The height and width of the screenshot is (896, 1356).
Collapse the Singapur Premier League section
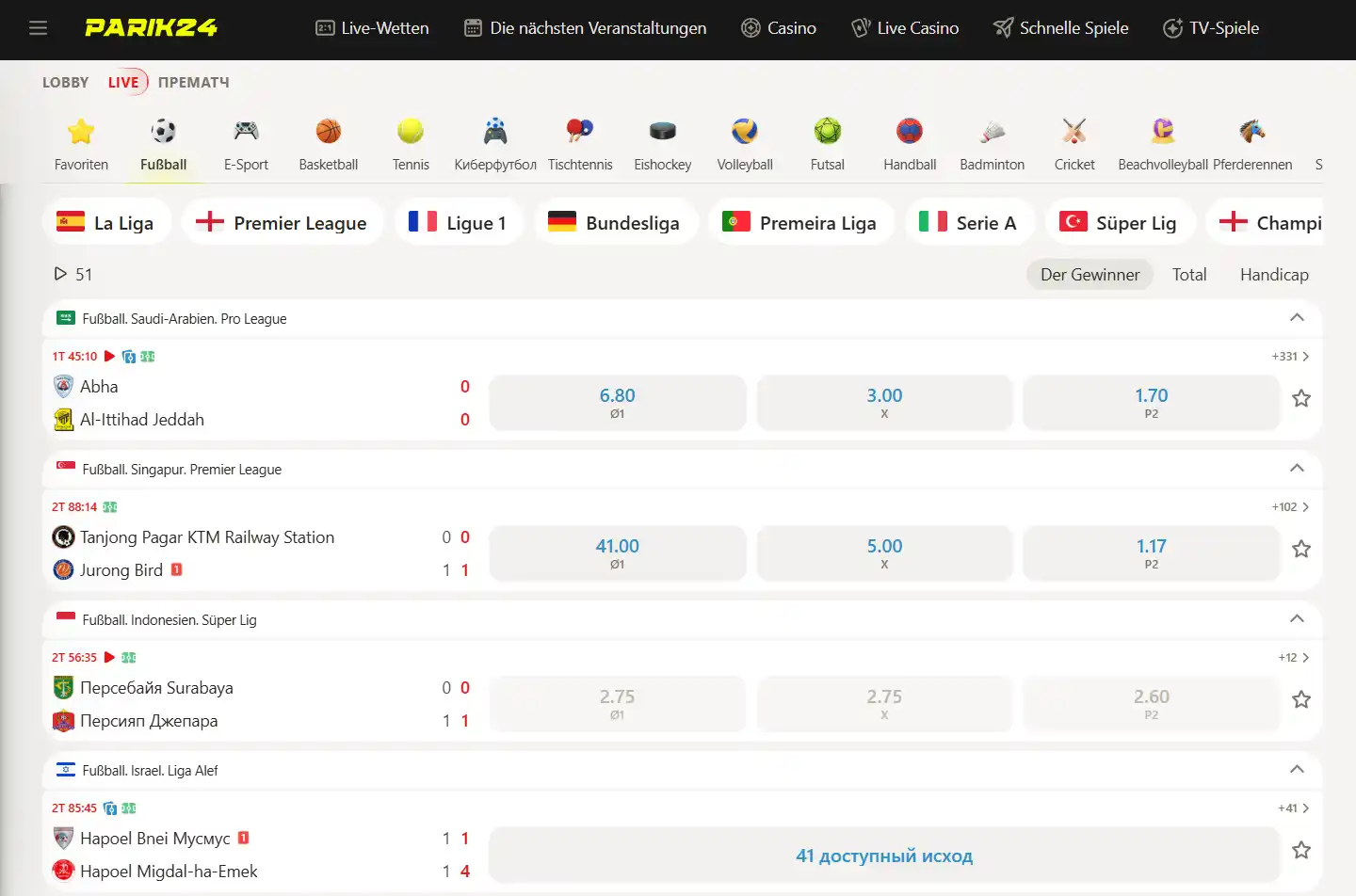(1297, 469)
